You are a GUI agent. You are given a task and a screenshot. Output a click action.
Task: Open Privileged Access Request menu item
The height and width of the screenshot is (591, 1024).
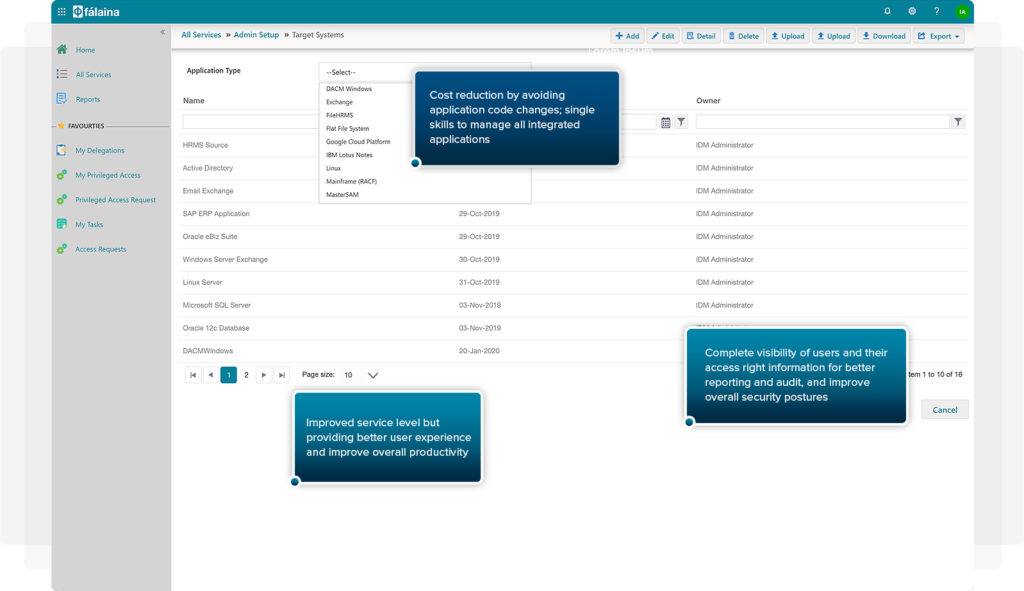[x=116, y=200]
